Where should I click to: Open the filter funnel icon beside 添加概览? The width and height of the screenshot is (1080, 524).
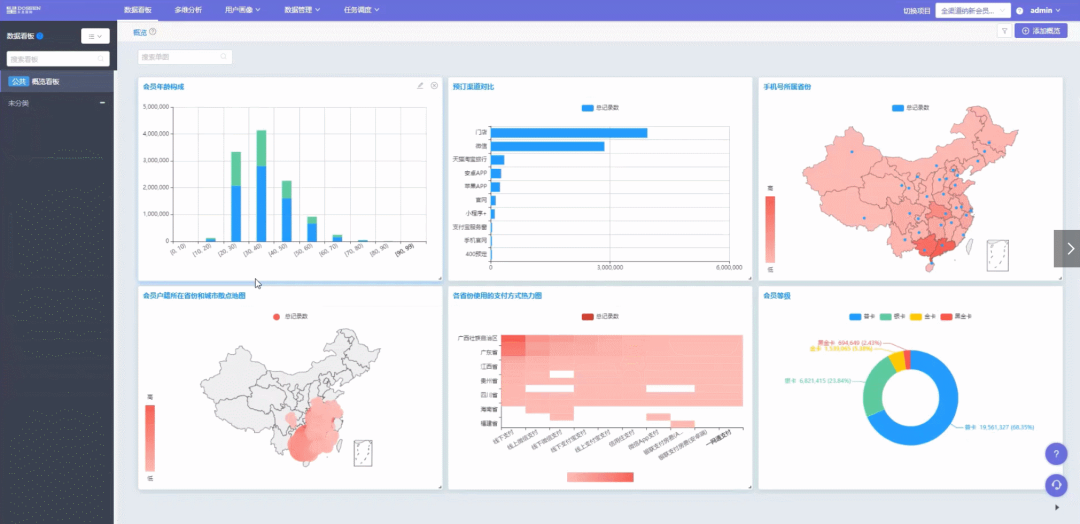pos(1004,31)
